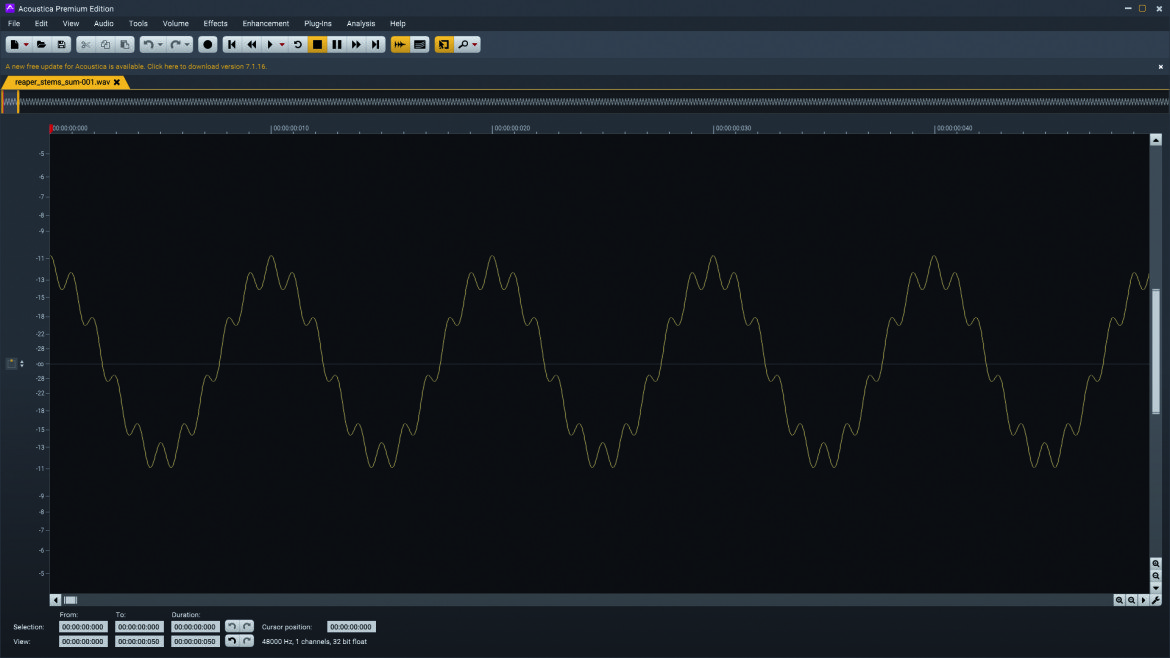Image resolution: width=1170 pixels, height=658 pixels.
Task: Close the reaper_stems_sum-001.wav tab
Action: (117, 82)
